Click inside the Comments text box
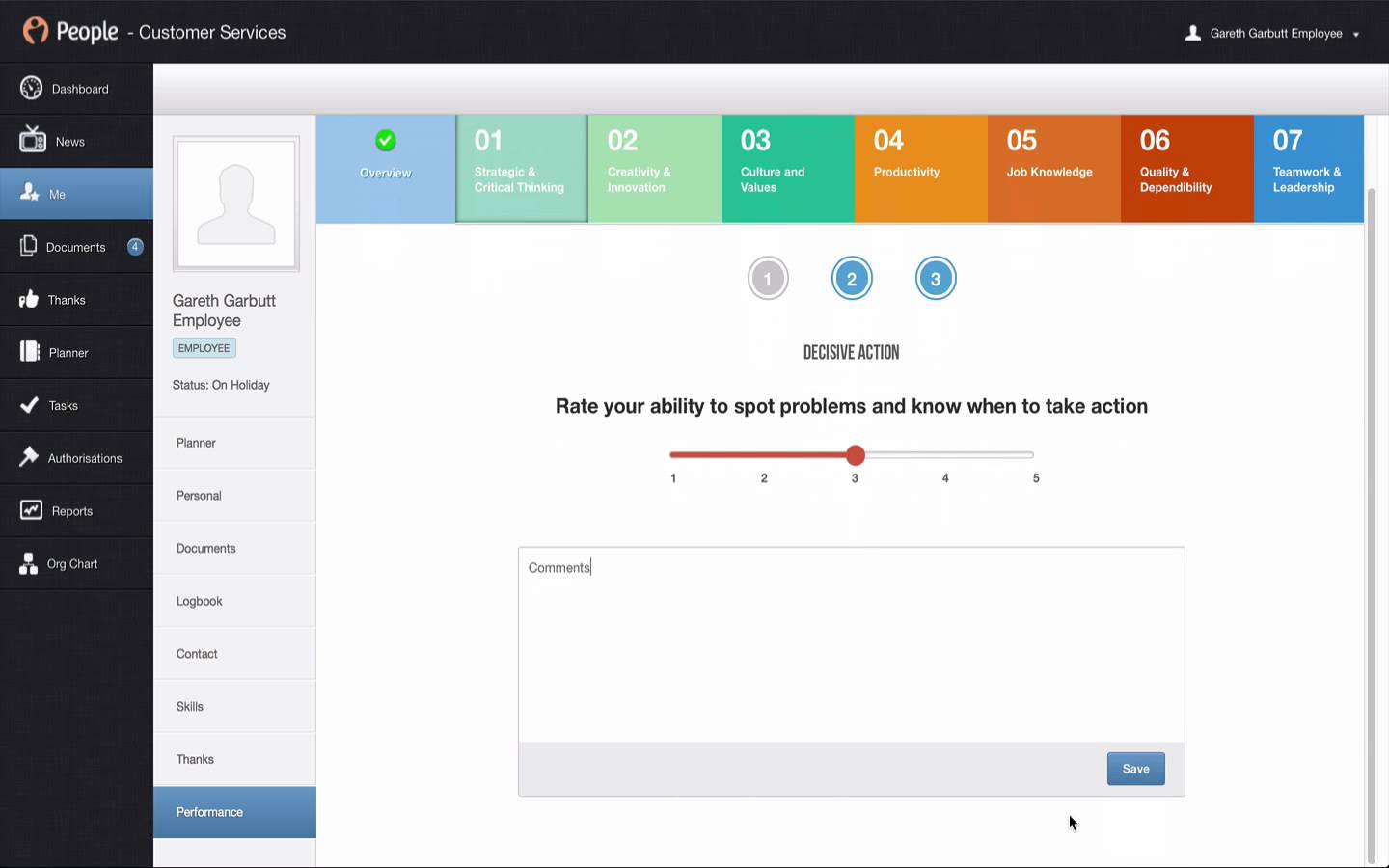The height and width of the screenshot is (868, 1389). tap(851, 644)
